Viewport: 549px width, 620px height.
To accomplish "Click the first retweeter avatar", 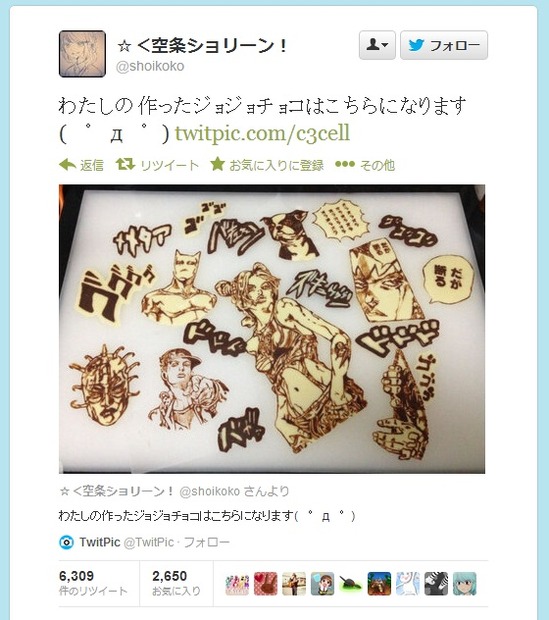I will 237,584.
